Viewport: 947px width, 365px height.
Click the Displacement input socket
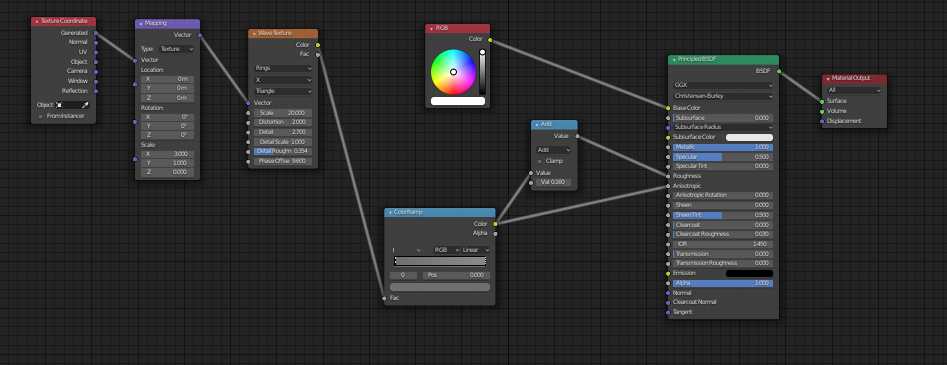point(822,121)
